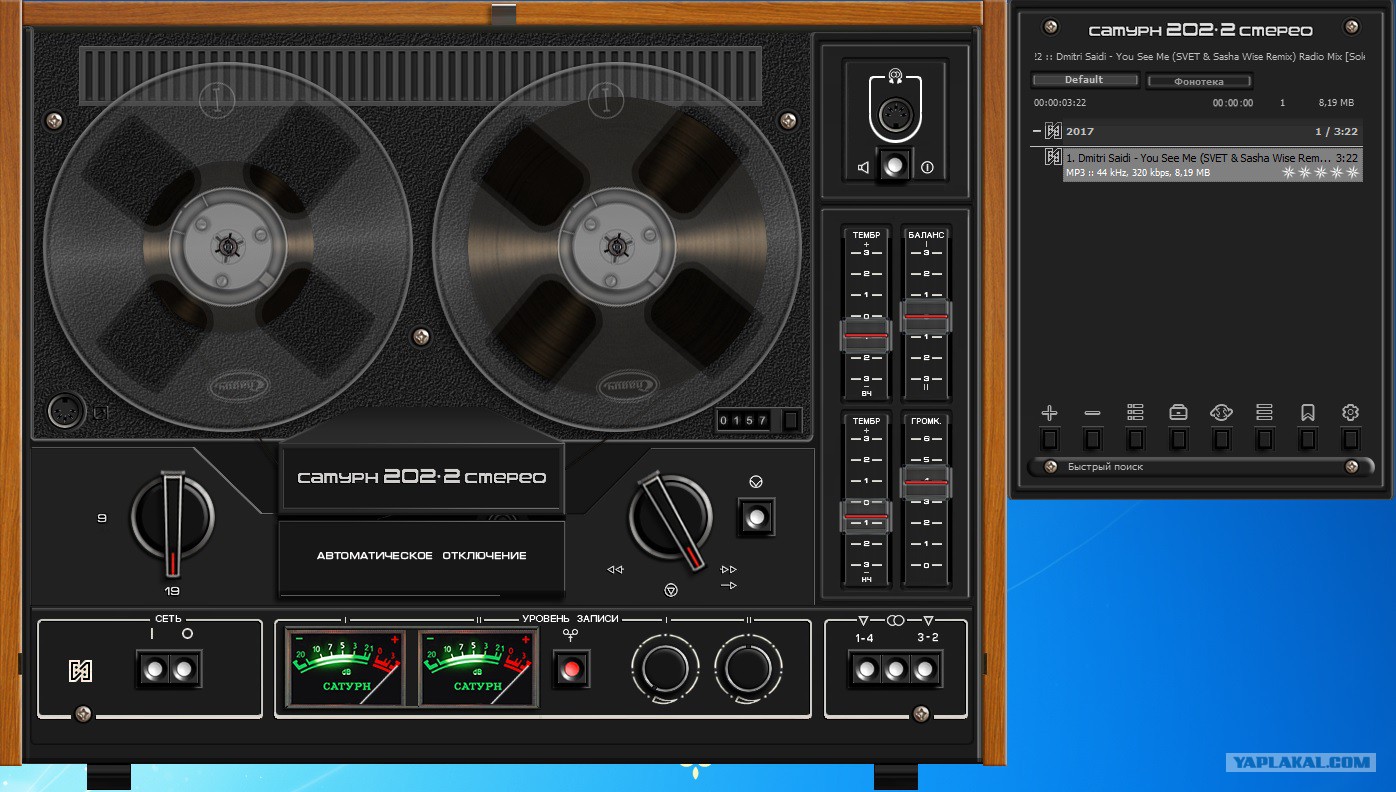Click the add-files plus icon in the playlist
The width and height of the screenshot is (1396, 792).
[1049, 413]
